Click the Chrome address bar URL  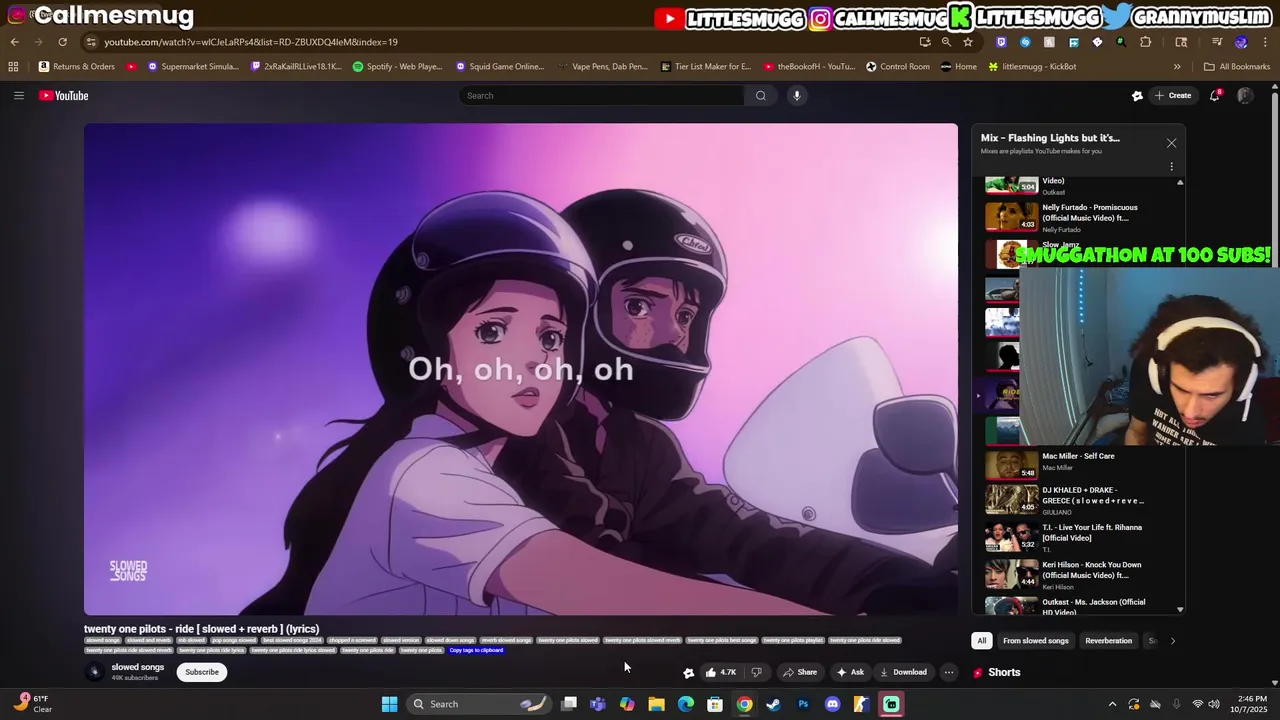(x=251, y=42)
